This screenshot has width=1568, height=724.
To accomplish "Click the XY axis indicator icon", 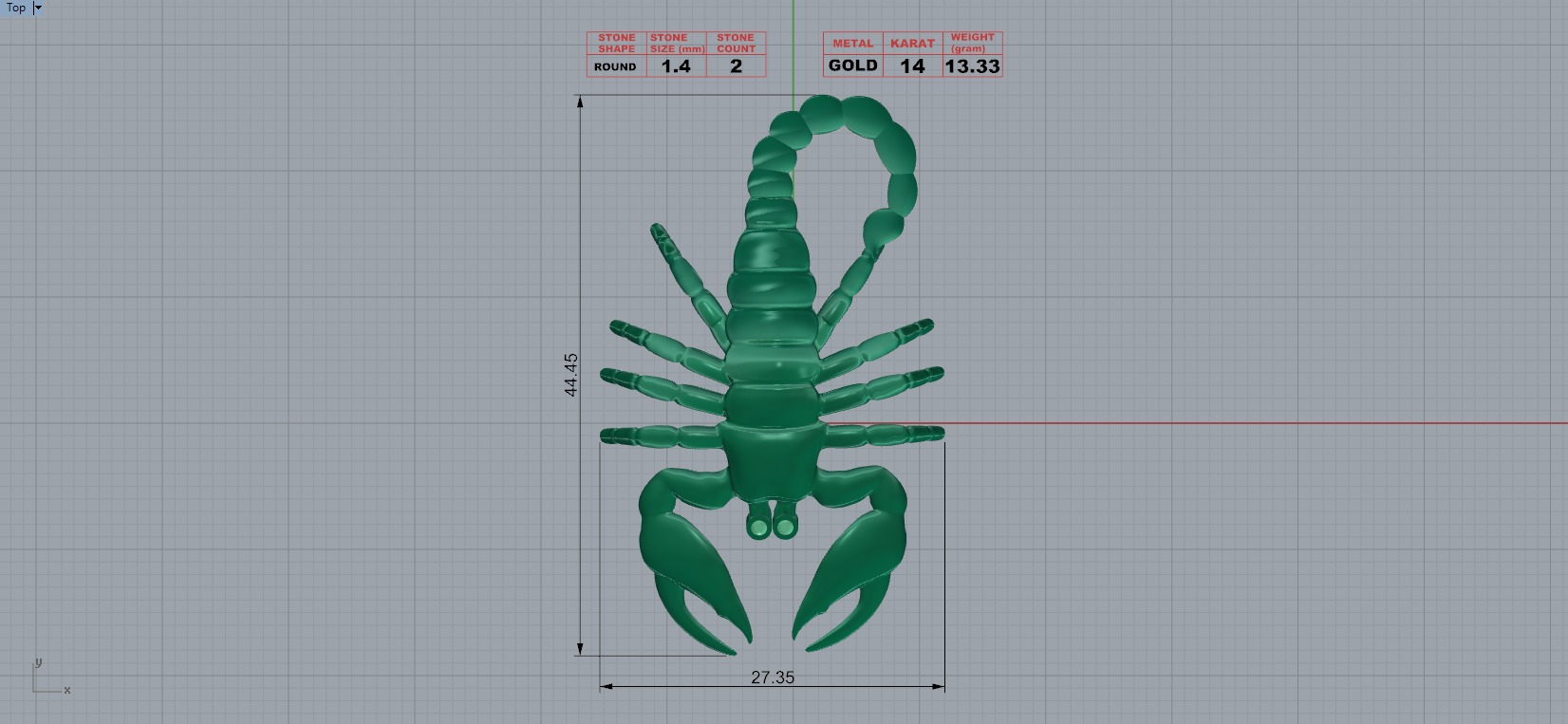I will [x=49, y=677].
